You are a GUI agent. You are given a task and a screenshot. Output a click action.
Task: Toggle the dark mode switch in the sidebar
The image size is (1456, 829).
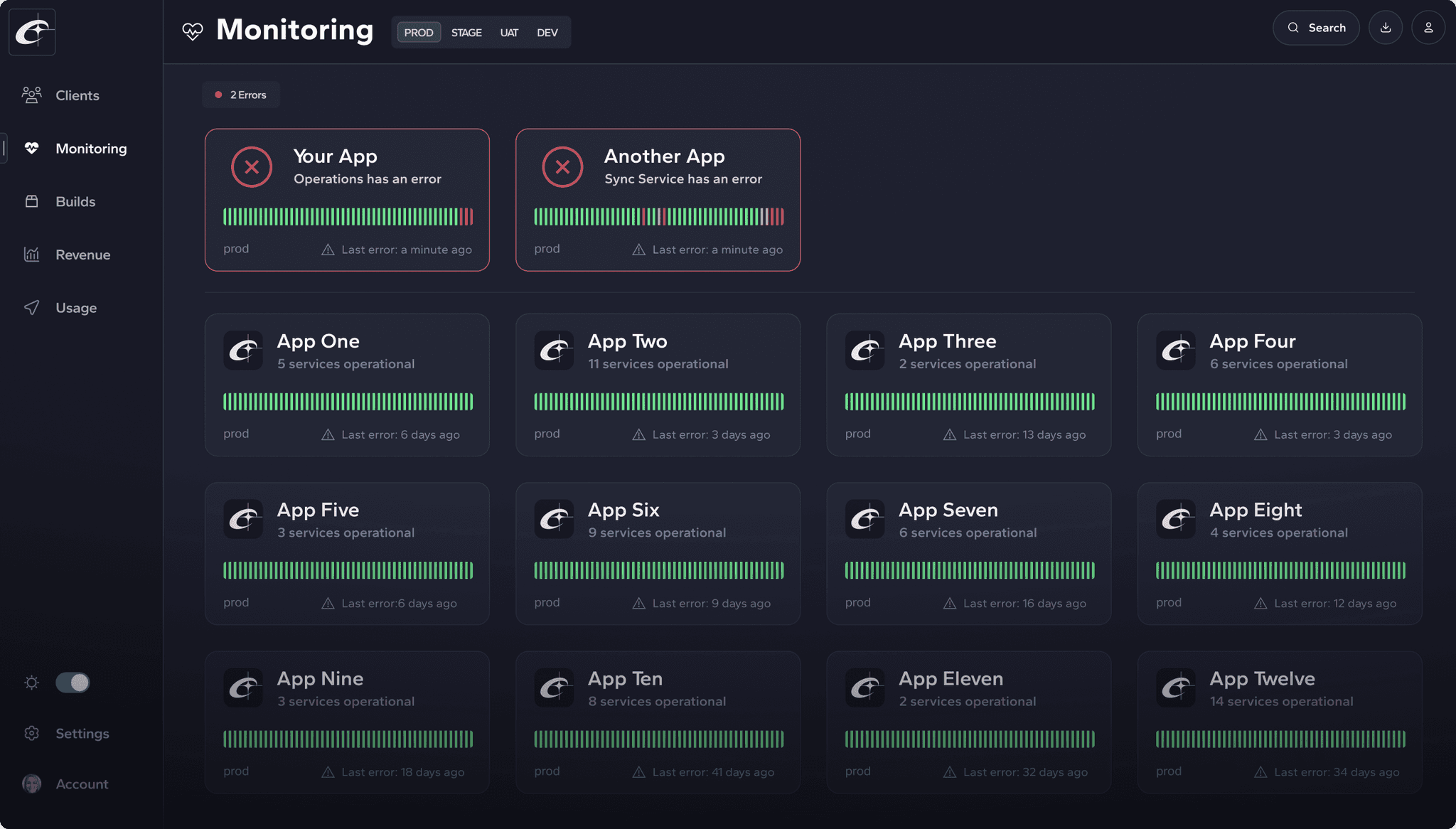(x=72, y=683)
